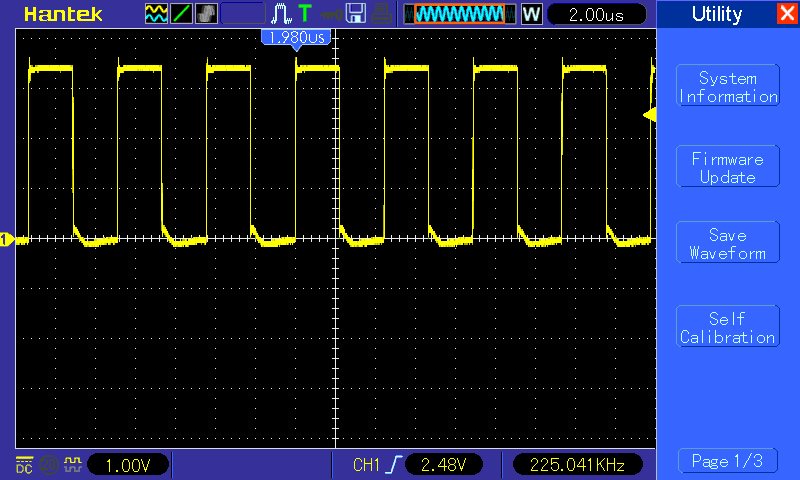Open System Information
The height and width of the screenshot is (480, 800).
click(728, 86)
